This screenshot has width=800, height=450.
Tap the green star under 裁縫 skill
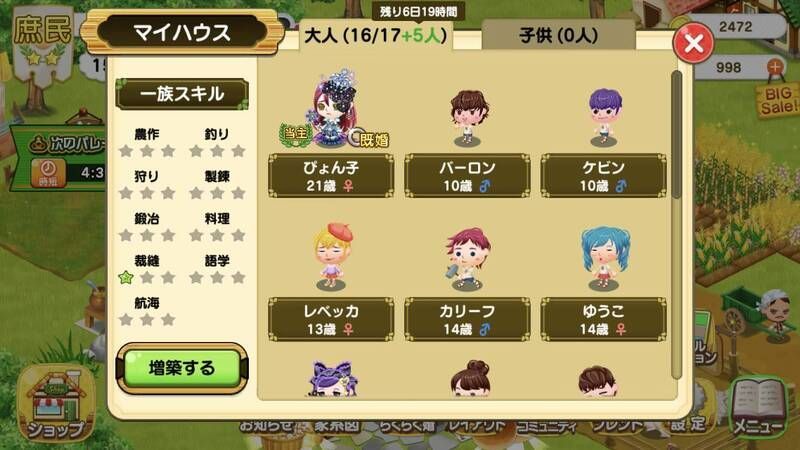[126, 278]
